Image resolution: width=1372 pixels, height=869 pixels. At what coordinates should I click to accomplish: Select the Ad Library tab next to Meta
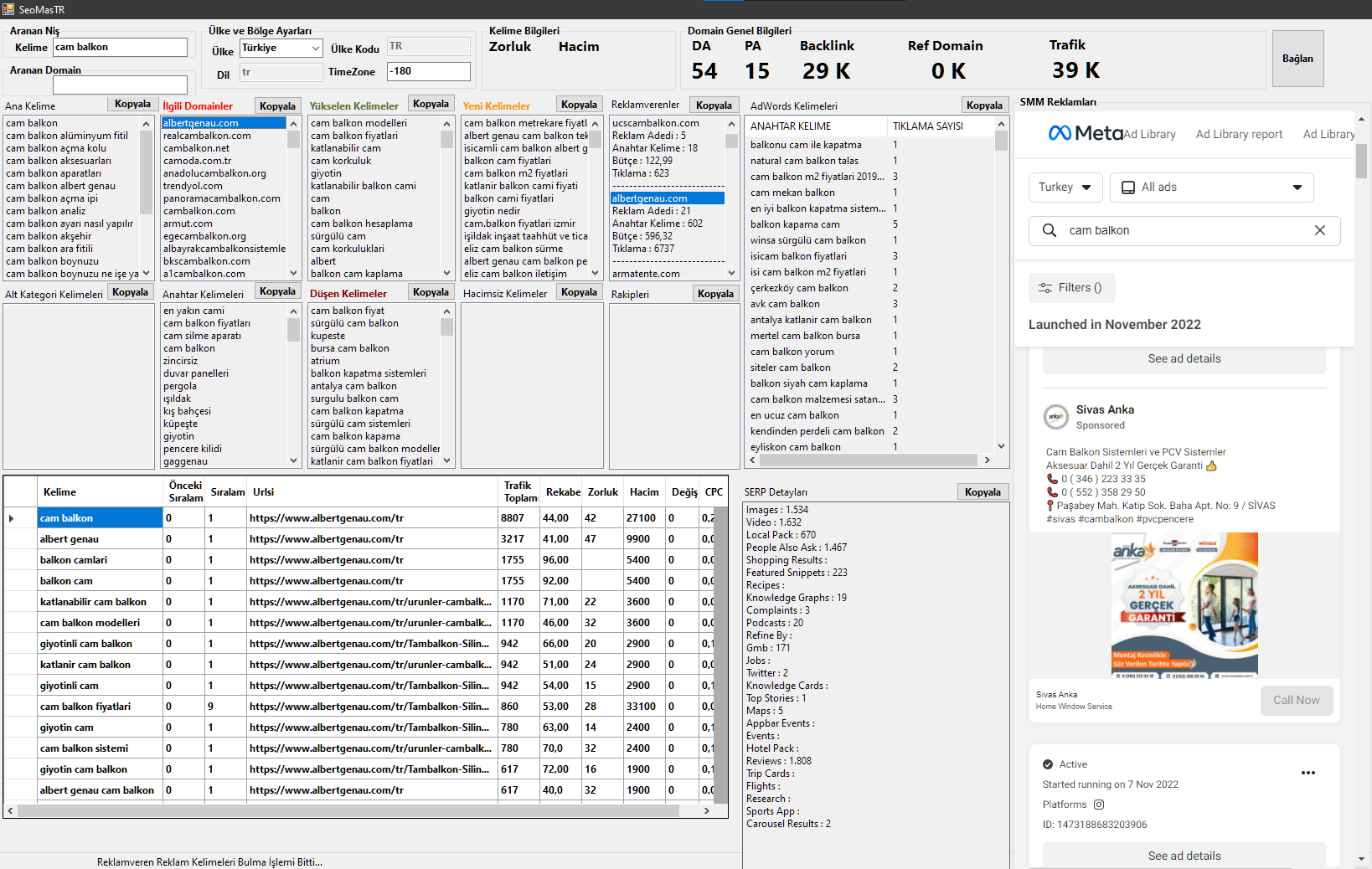[x=1150, y=134]
